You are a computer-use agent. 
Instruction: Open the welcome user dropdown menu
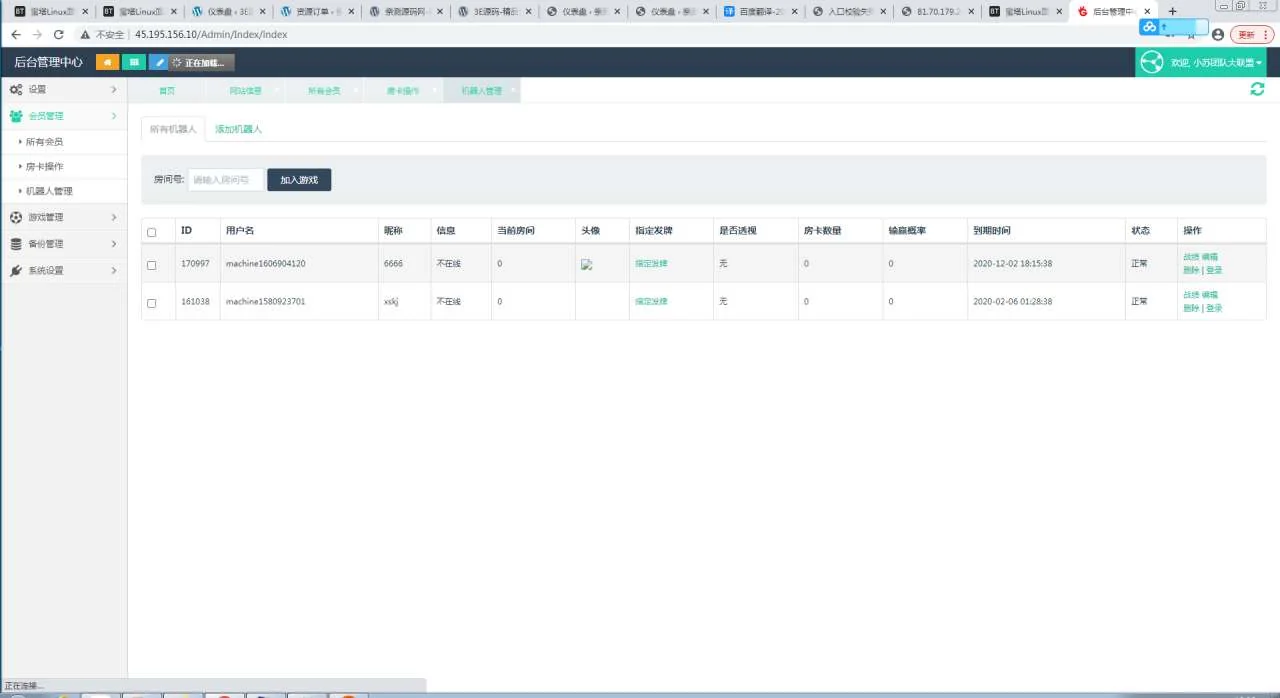(x=1216, y=62)
